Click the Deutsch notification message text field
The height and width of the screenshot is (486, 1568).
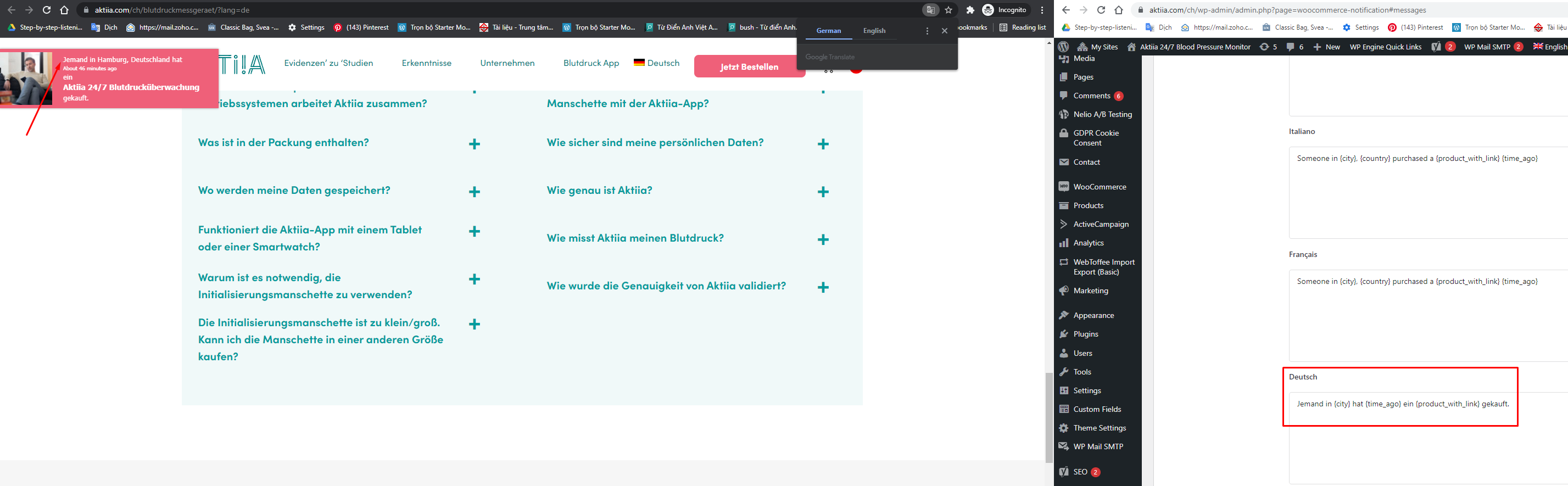tap(1428, 438)
